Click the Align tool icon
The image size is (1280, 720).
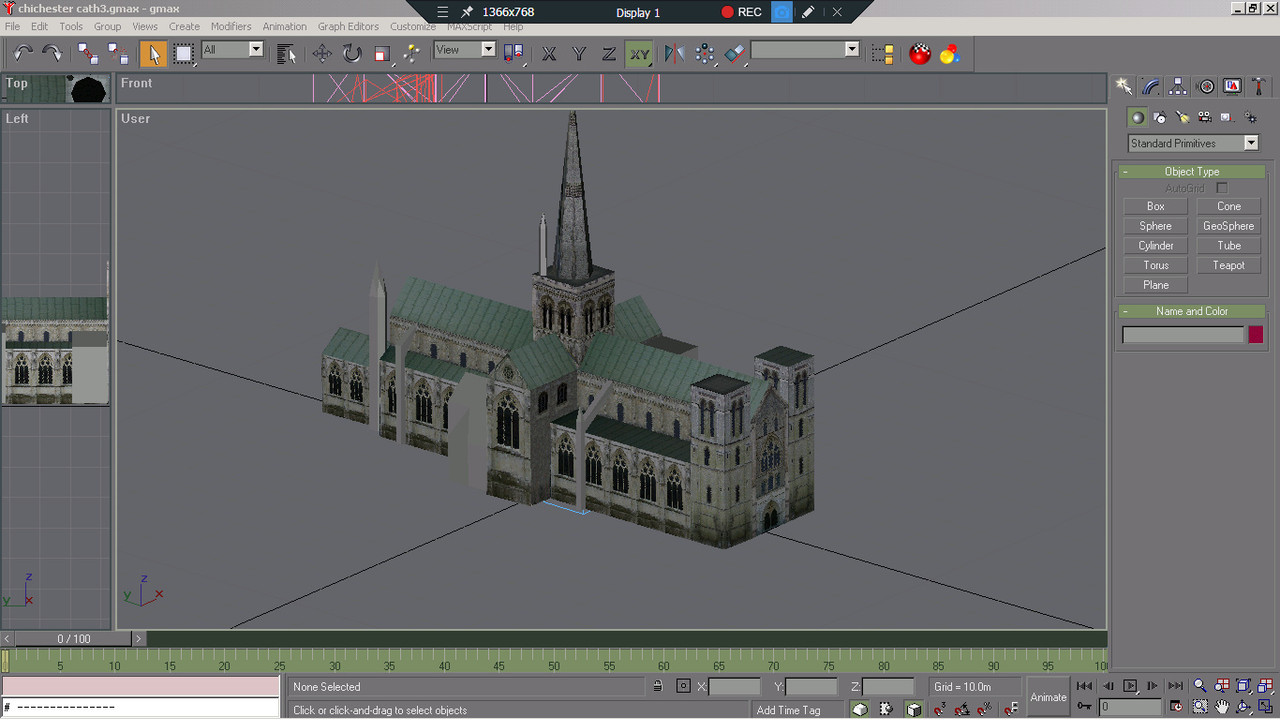point(735,53)
